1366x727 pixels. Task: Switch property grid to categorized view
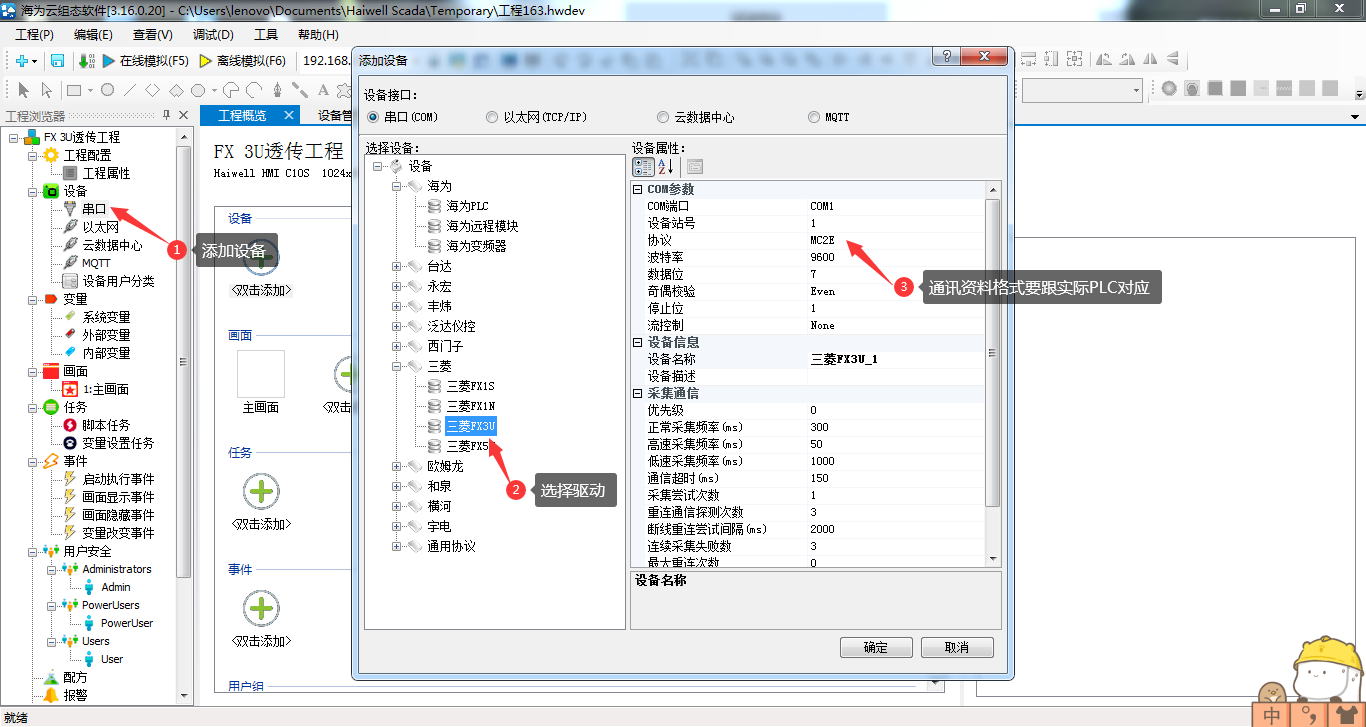coord(643,167)
